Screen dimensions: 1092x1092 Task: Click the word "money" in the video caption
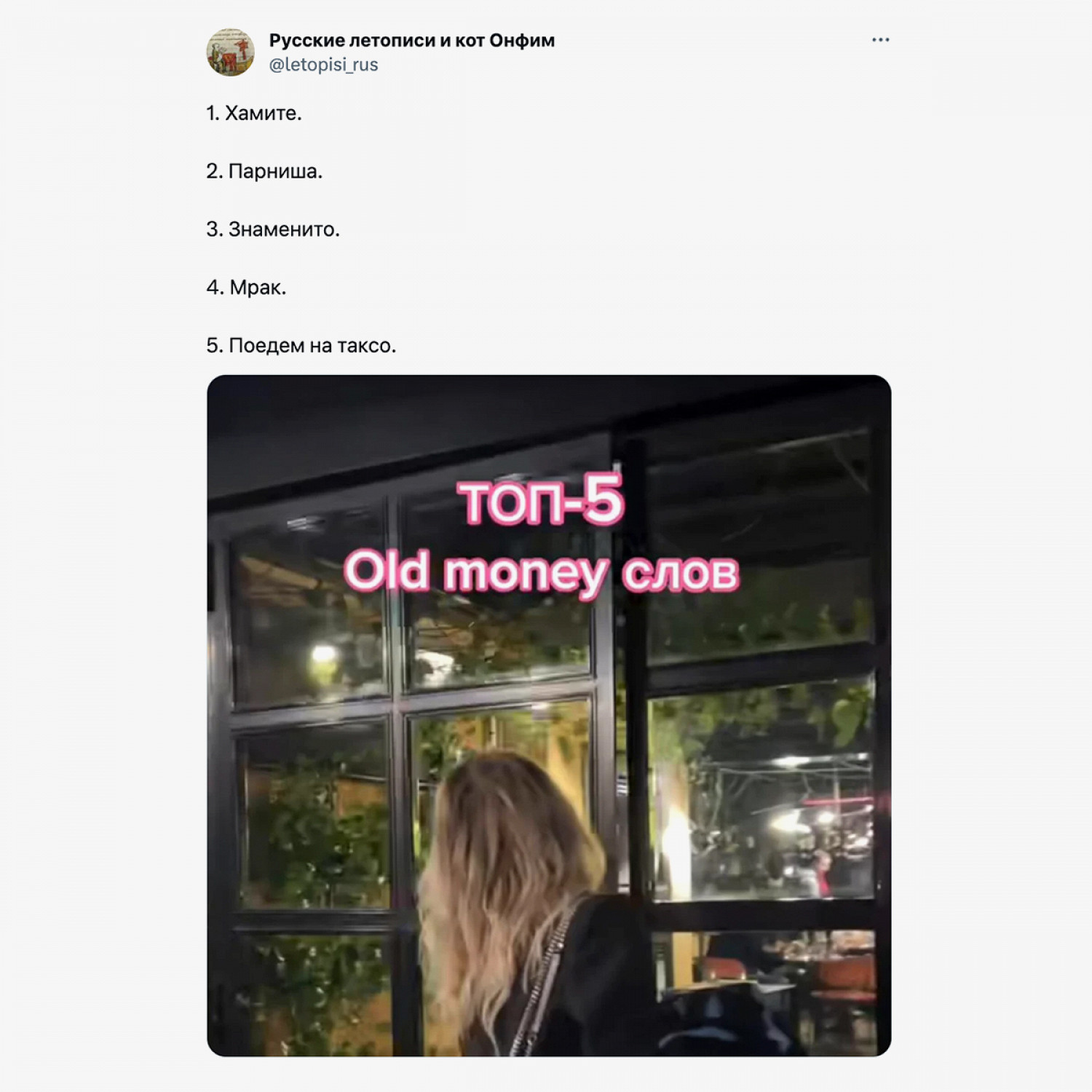(526, 575)
